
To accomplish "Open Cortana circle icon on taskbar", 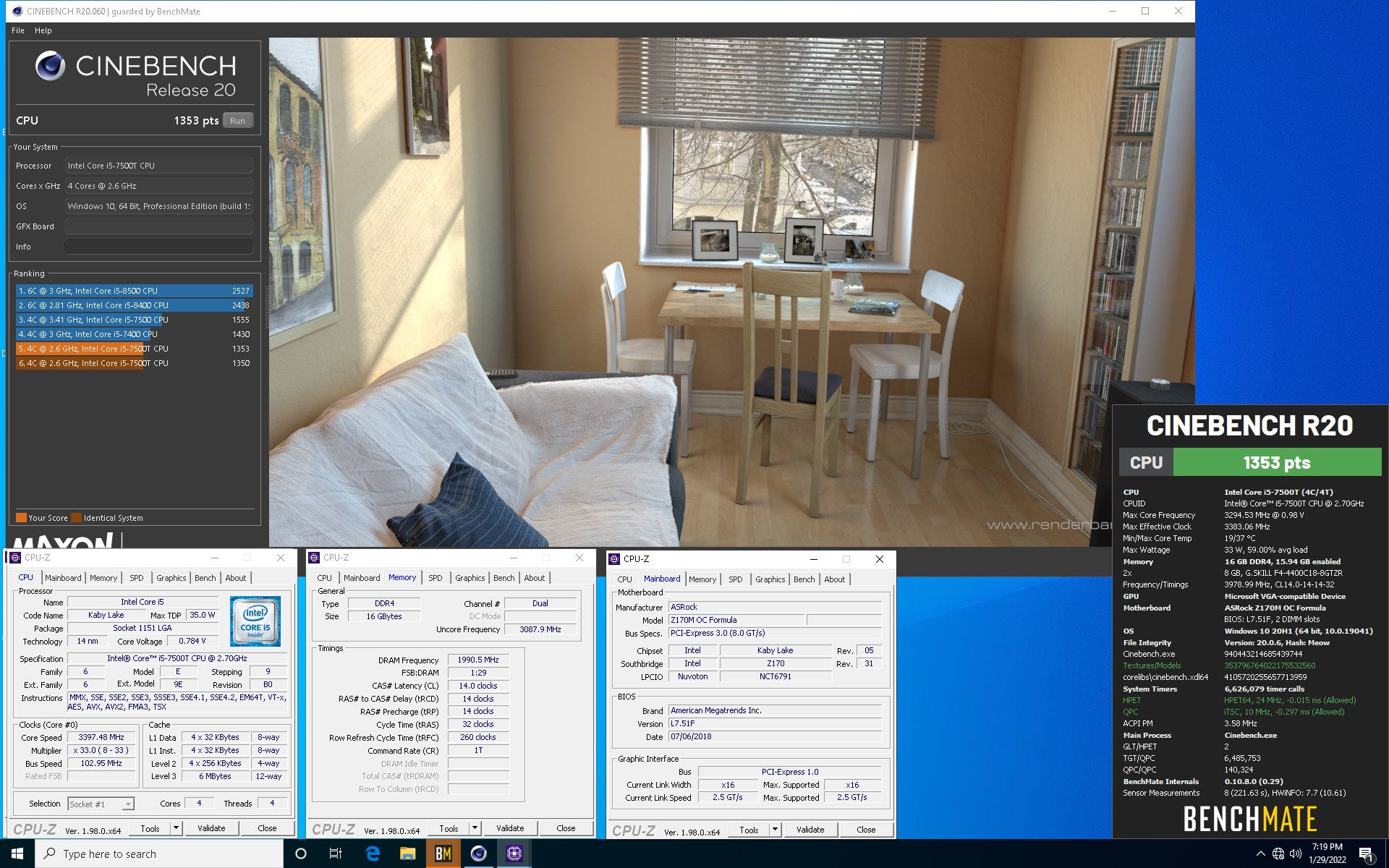I will (x=301, y=854).
